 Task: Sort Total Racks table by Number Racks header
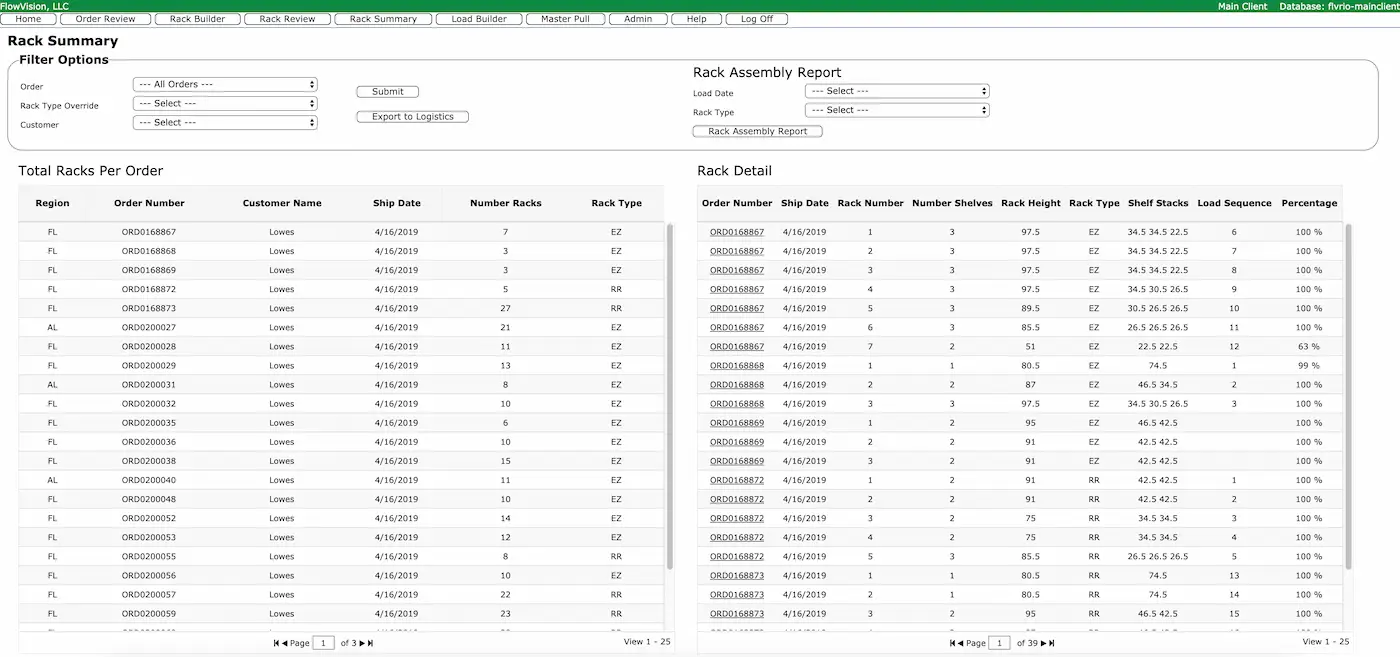coord(505,203)
